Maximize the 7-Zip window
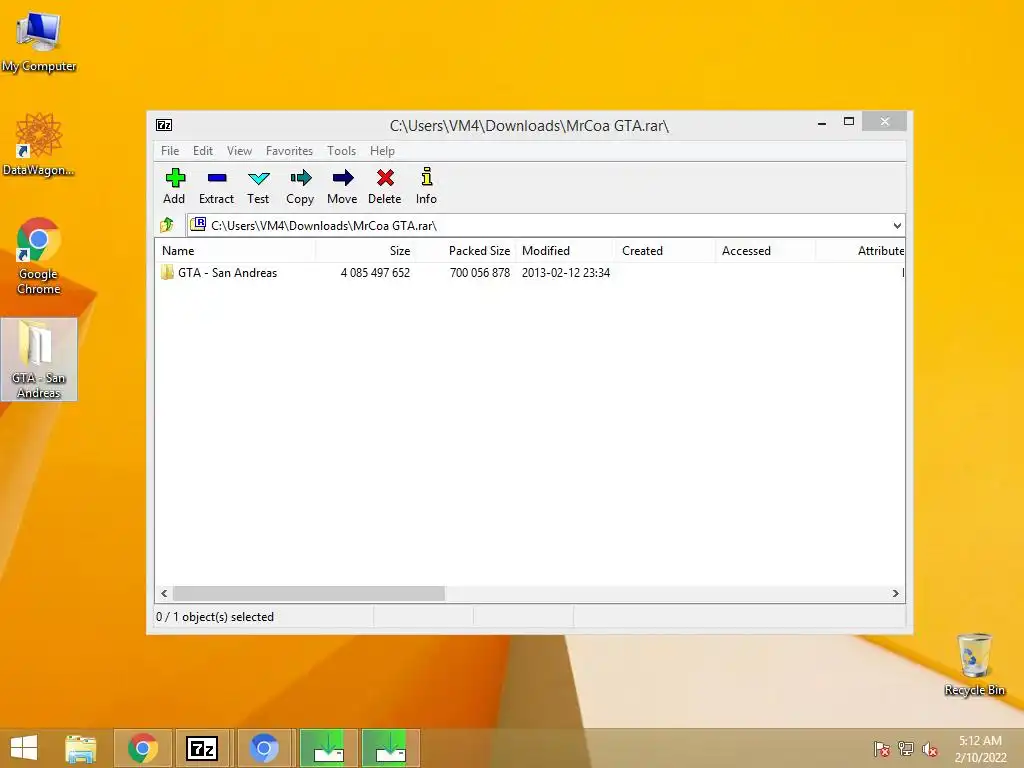Viewport: 1024px width, 768px height. pyautogui.click(x=849, y=122)
